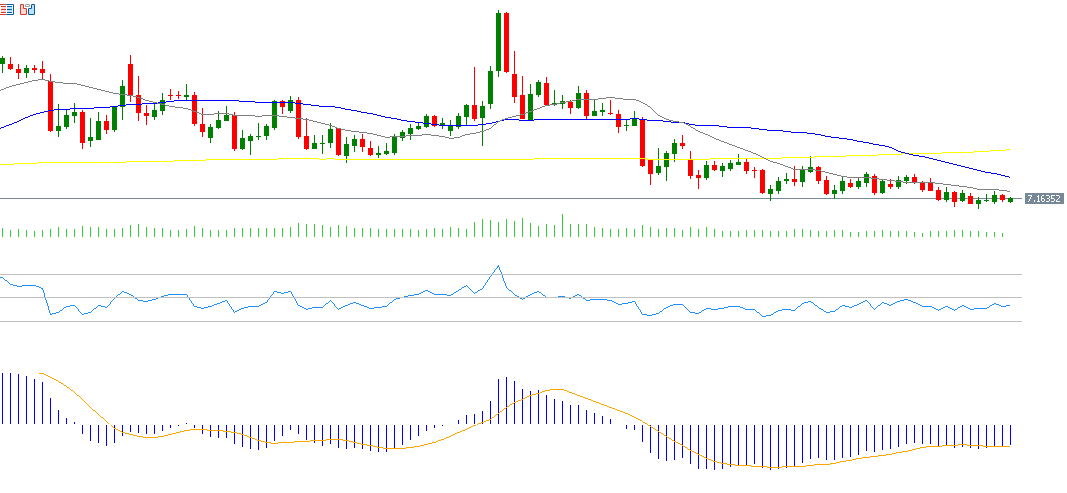Select the last candle at the right edge

[x=1011, y=200]
